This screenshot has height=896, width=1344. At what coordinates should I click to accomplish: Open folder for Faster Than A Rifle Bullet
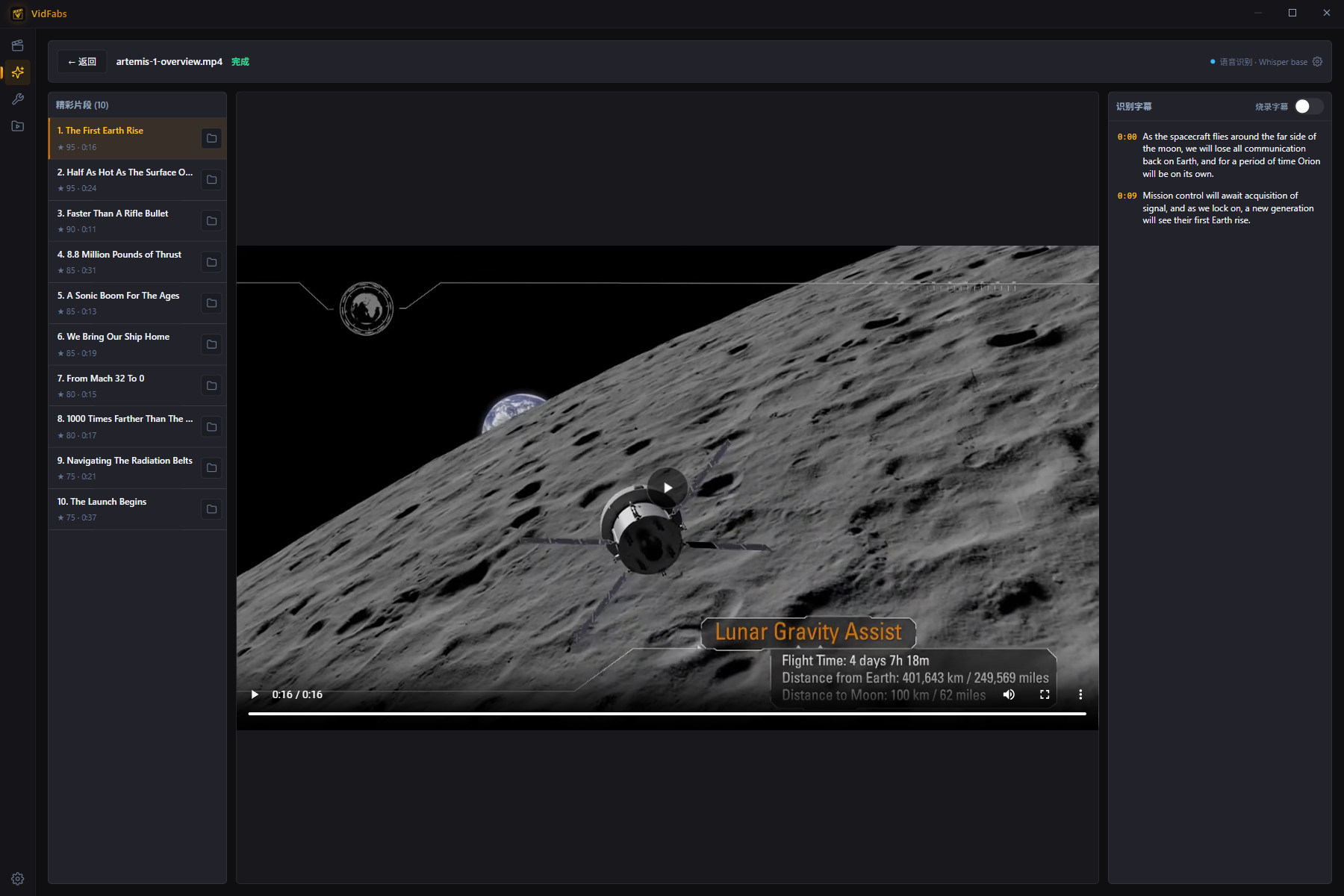pos(211,221)
